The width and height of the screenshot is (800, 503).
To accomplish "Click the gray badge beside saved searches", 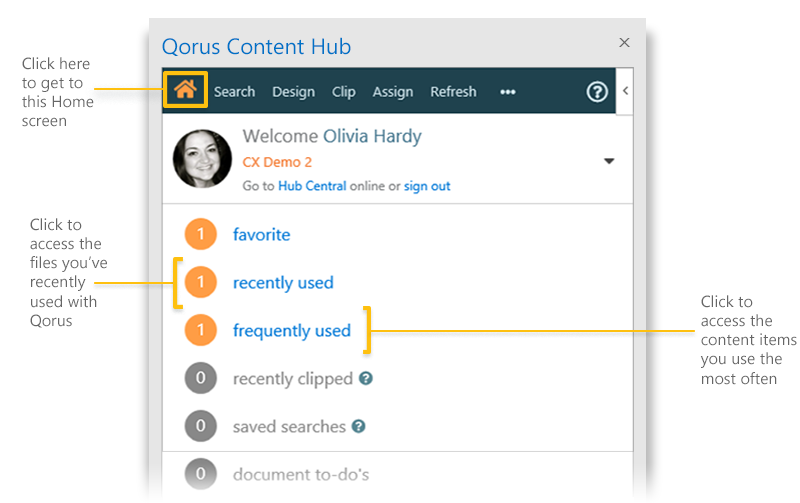I will point(201,425).
